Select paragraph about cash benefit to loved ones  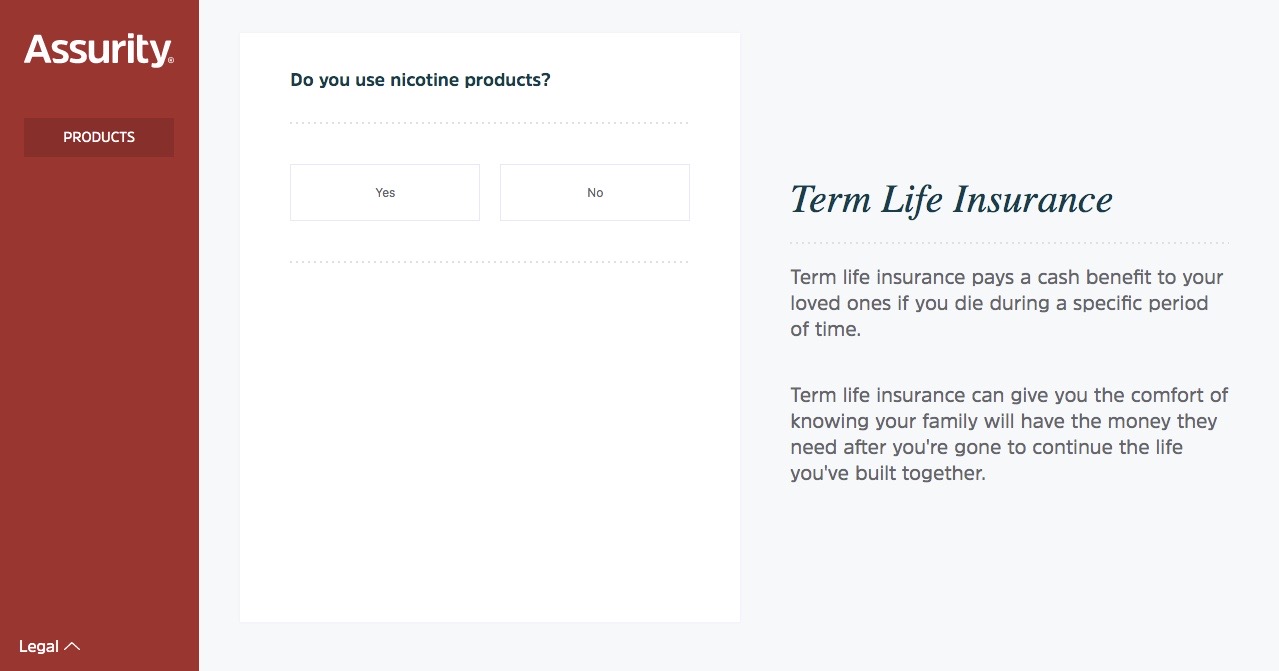(x=1007, y=303)
